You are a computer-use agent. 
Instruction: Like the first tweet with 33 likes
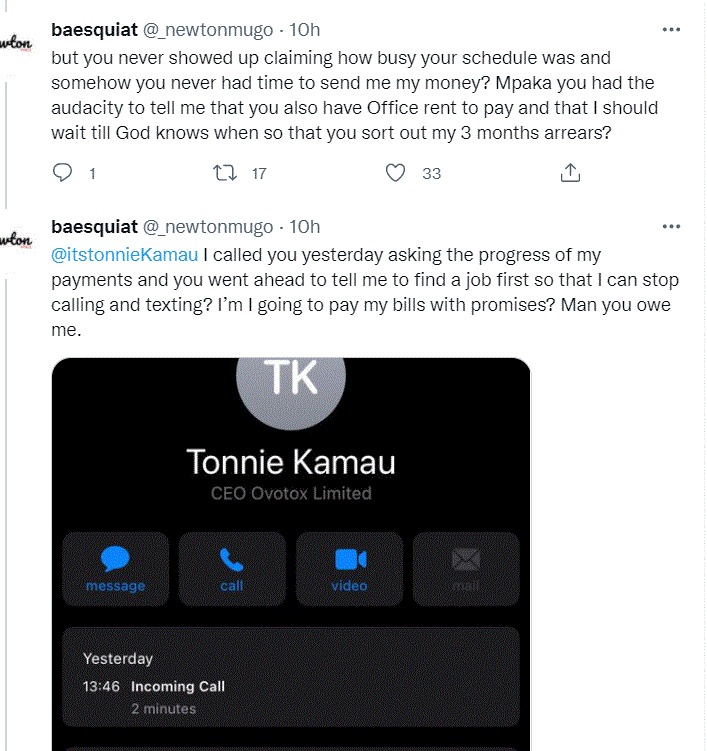click(x=395, y=173)
